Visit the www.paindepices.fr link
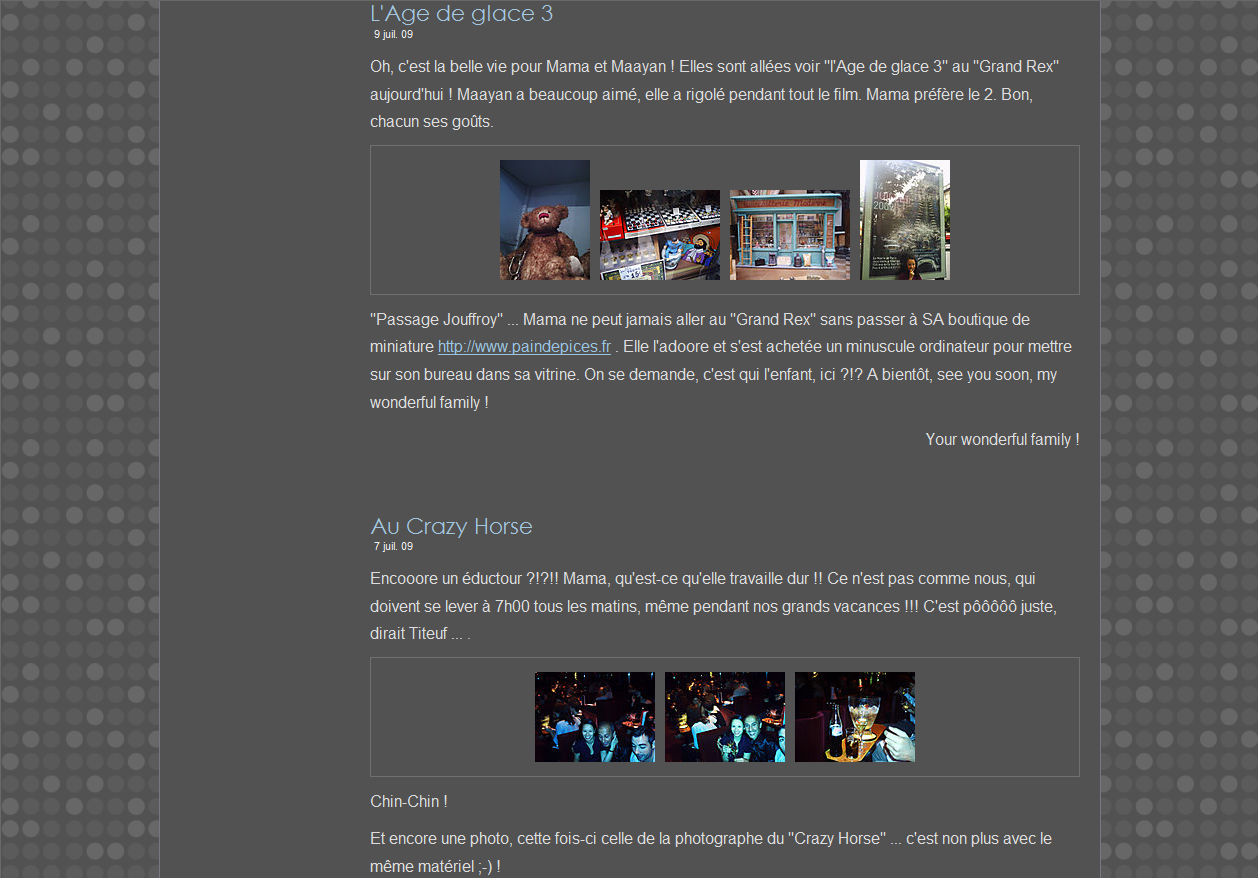 pyautogui.click(x=524, y=347)
